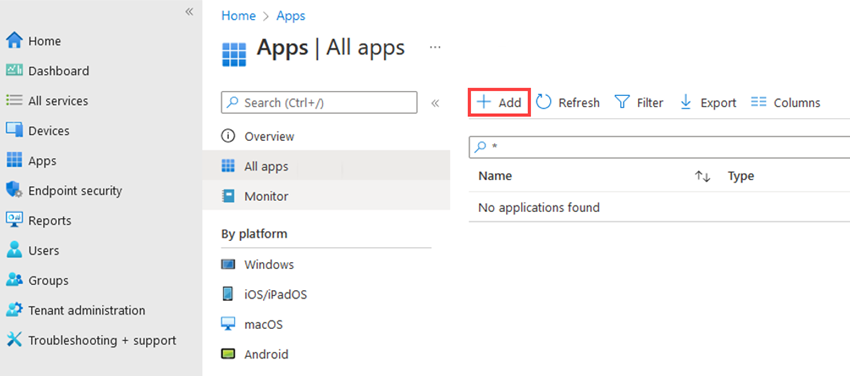Refresh the apps list

(568, 102)
